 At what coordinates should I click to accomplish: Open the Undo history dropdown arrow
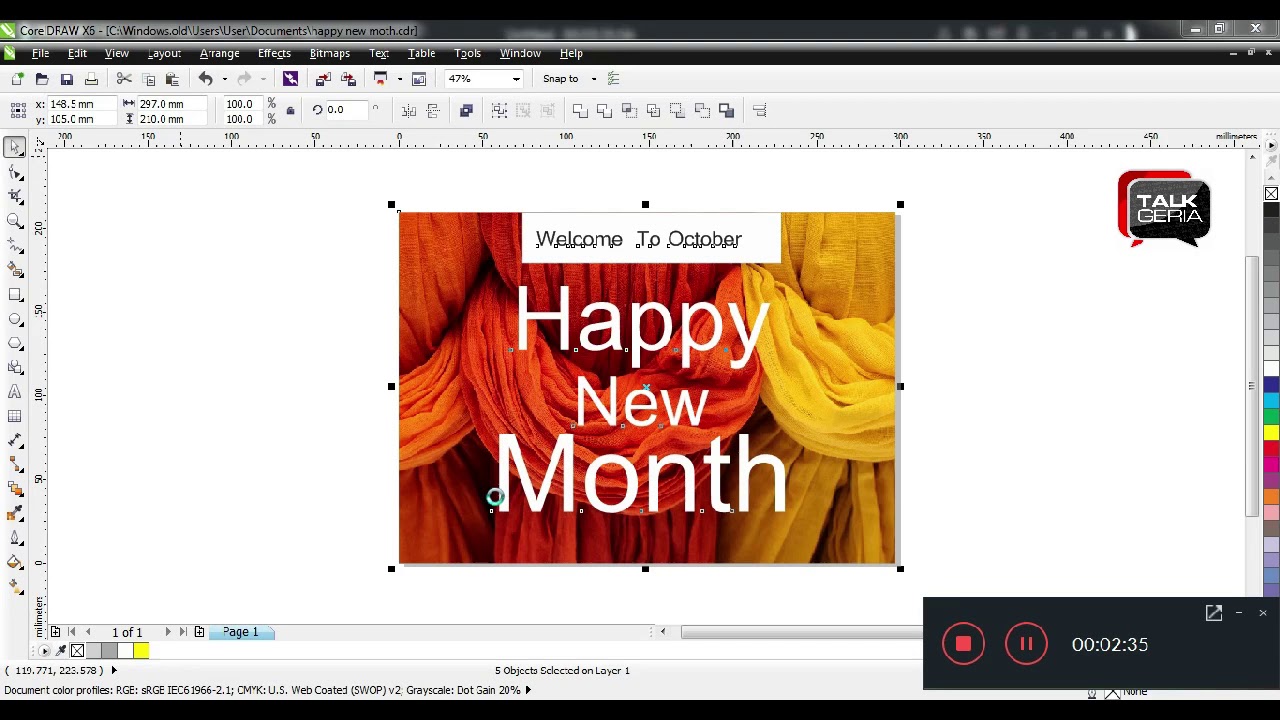point(224,79)
